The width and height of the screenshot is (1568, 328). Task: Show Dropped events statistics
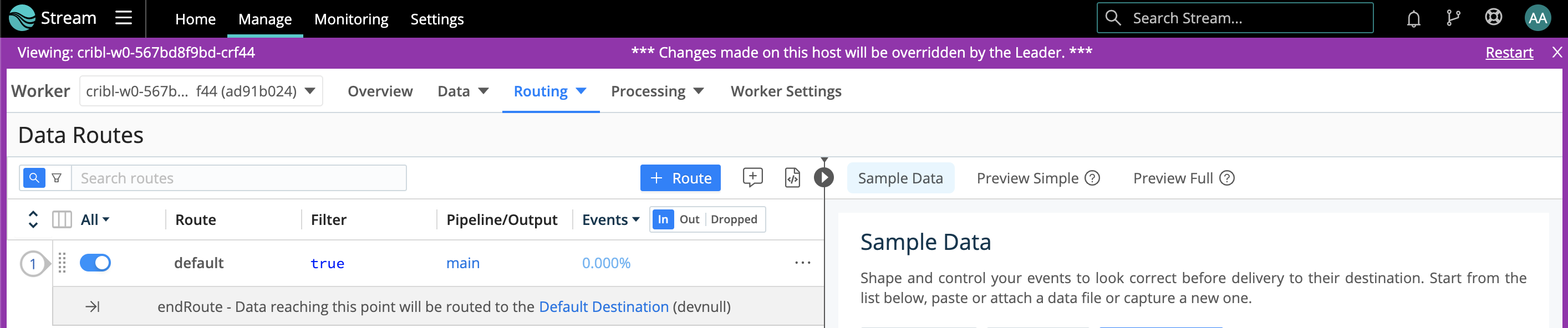coord(734,219)
